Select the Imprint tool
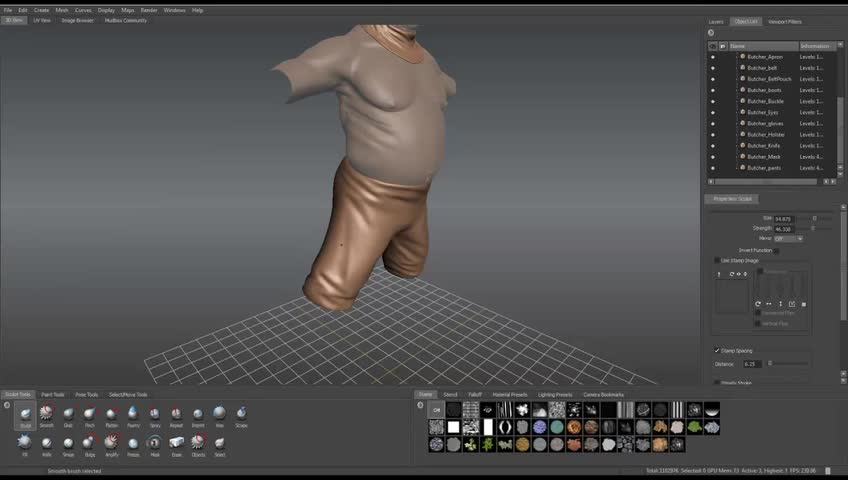The width and height of the screenshot is (848, 480). pos(198,416)
